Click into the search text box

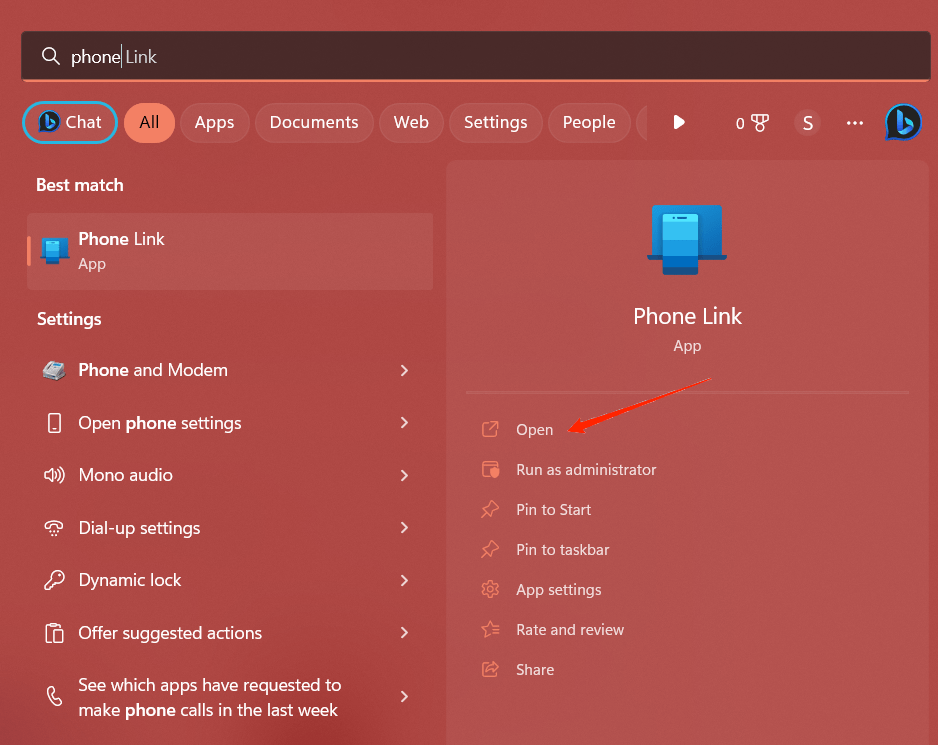pos(476,56)
